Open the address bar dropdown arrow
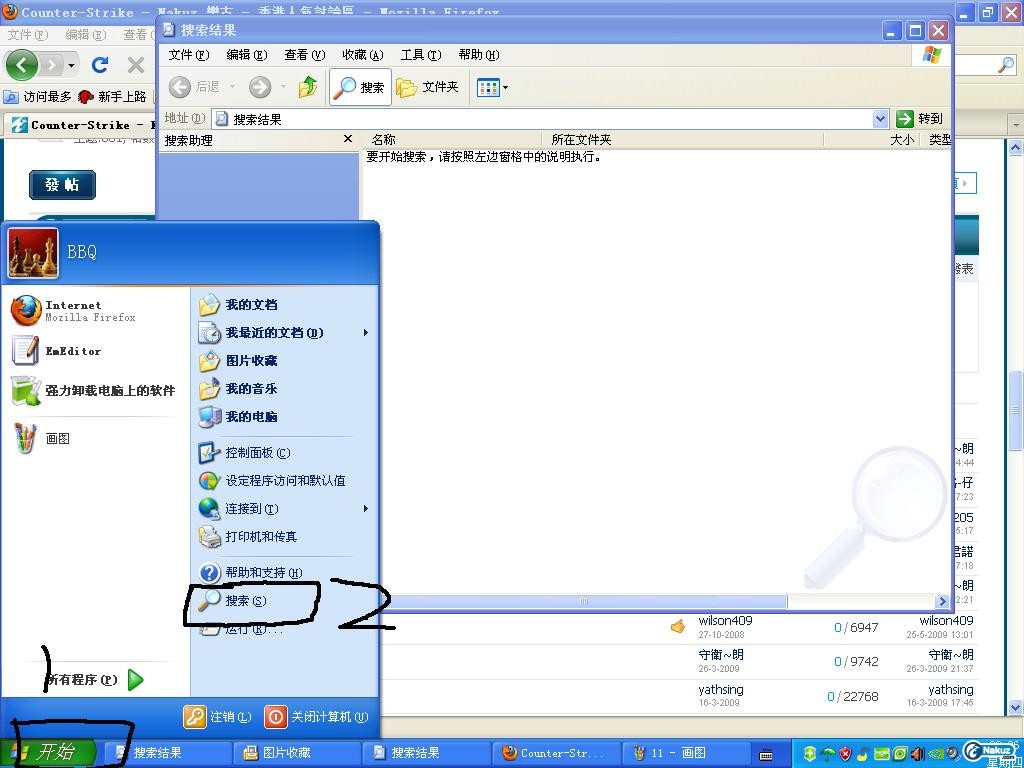1024x768 pixels. click(880, 119)
